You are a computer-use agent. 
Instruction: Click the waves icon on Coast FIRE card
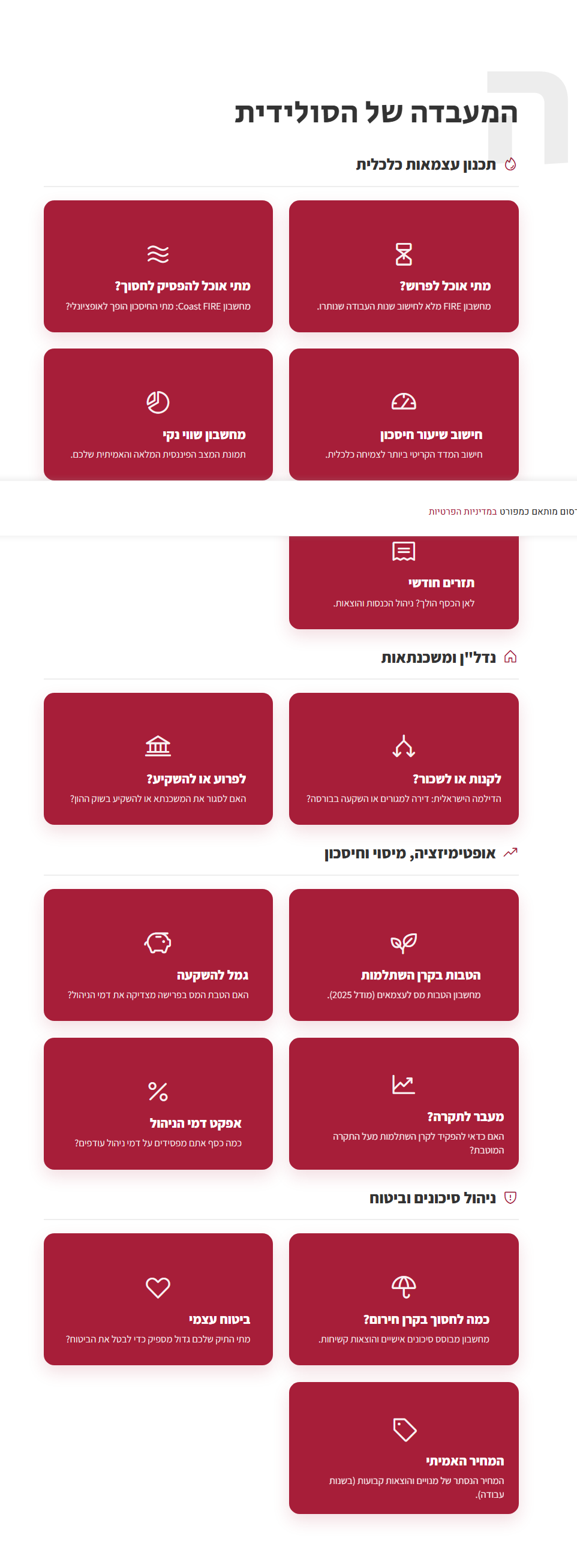click(158, 254)
